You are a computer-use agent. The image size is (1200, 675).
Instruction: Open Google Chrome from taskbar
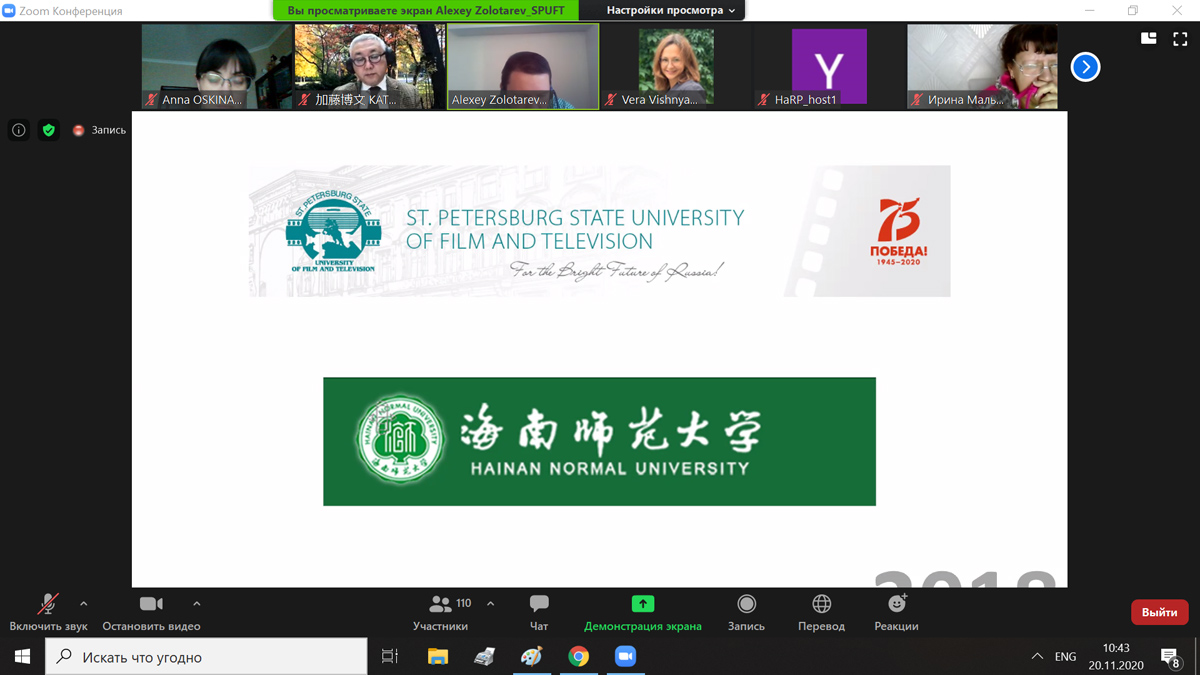coord(578,657)
